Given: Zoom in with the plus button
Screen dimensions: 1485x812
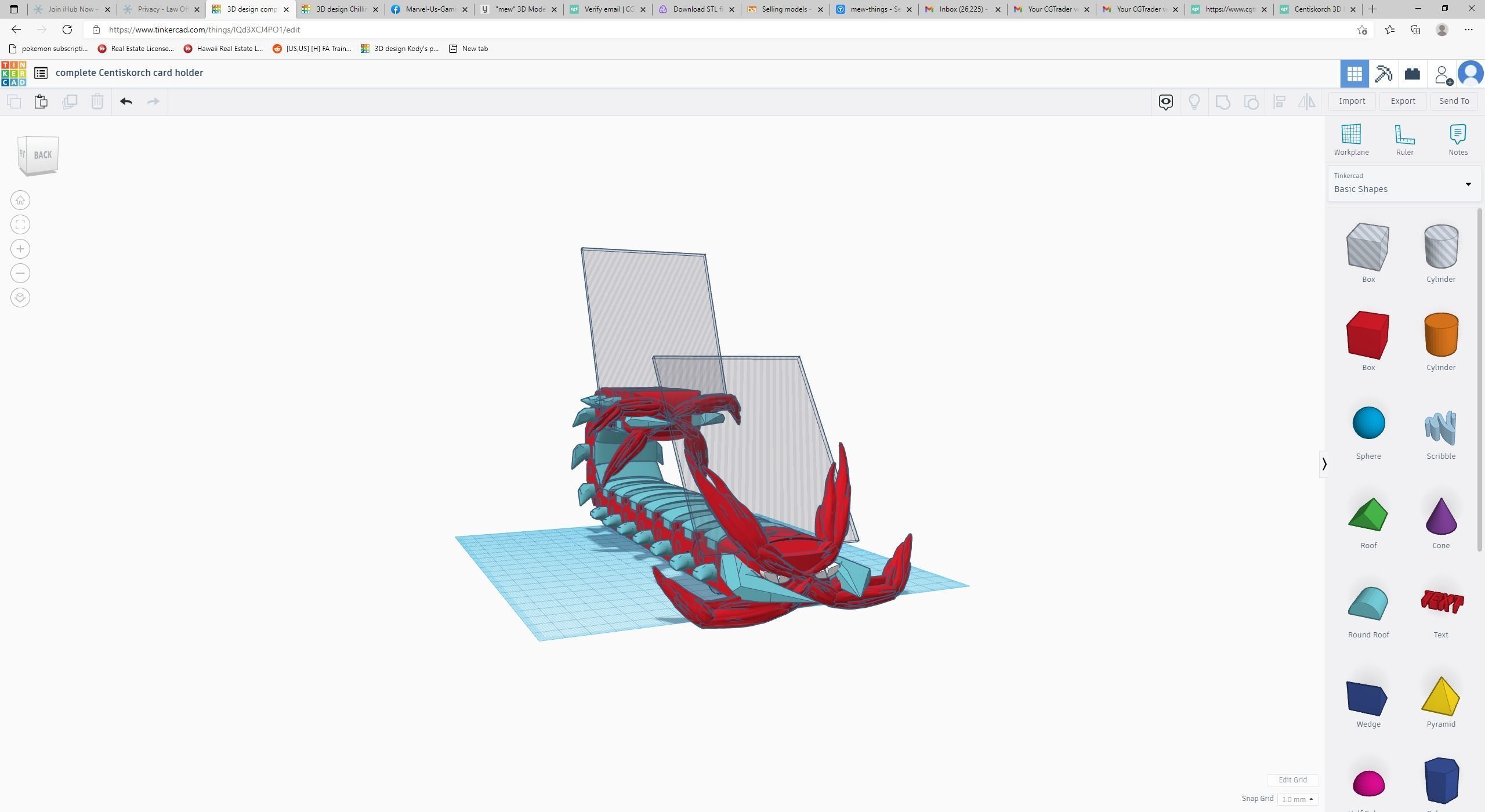Looking at the screenshot, I should pos(20,249).
